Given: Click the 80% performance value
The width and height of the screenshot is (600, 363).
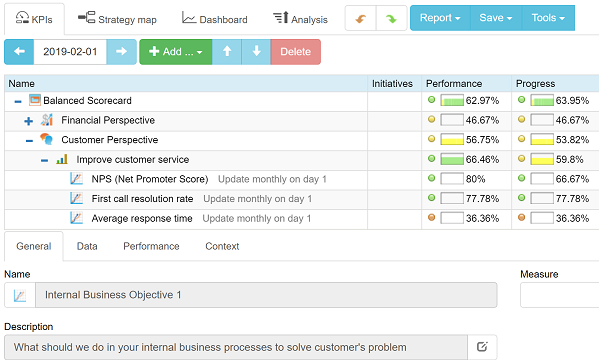Looking at the screenshot, I should [x=475, y=179].
